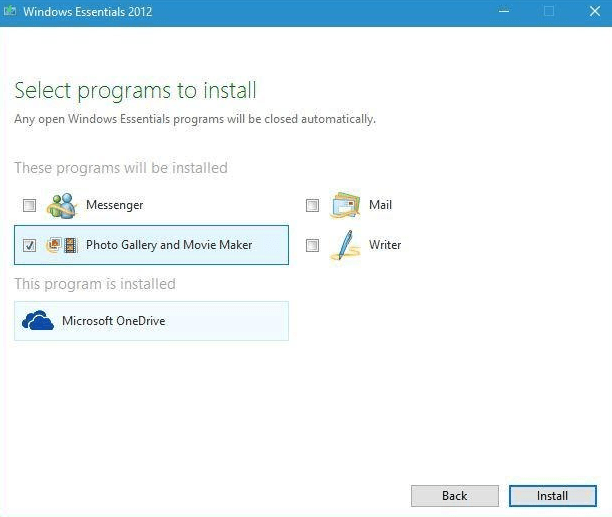Click the Messenger program icon

pyautogui.click(x=63, y=205)
